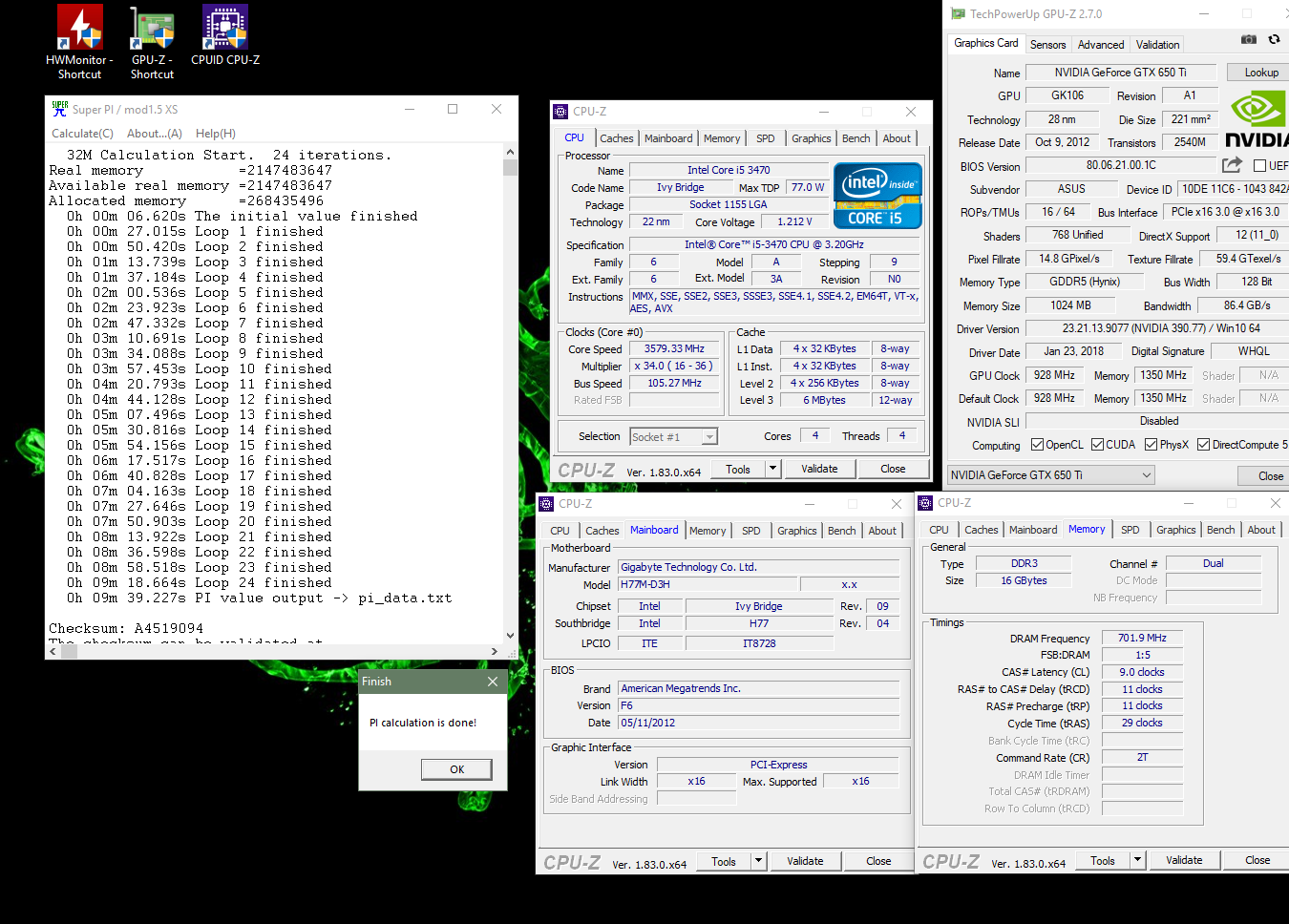
Task: Click the GPU name field GeForce GTX 650 Ti
Action: click(x=1121, y=73)
